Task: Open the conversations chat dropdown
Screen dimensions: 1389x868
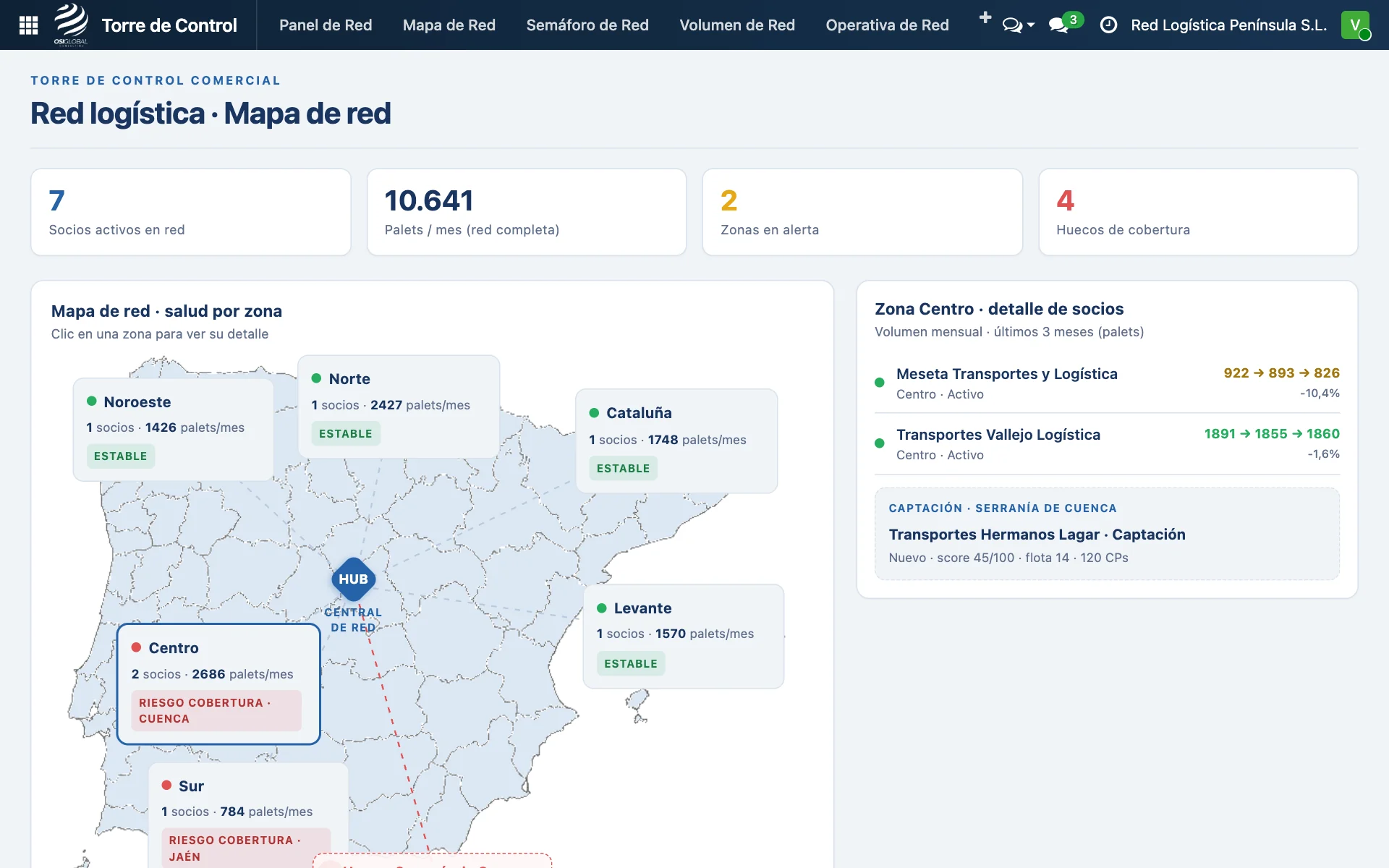Action: [1018, 25]
